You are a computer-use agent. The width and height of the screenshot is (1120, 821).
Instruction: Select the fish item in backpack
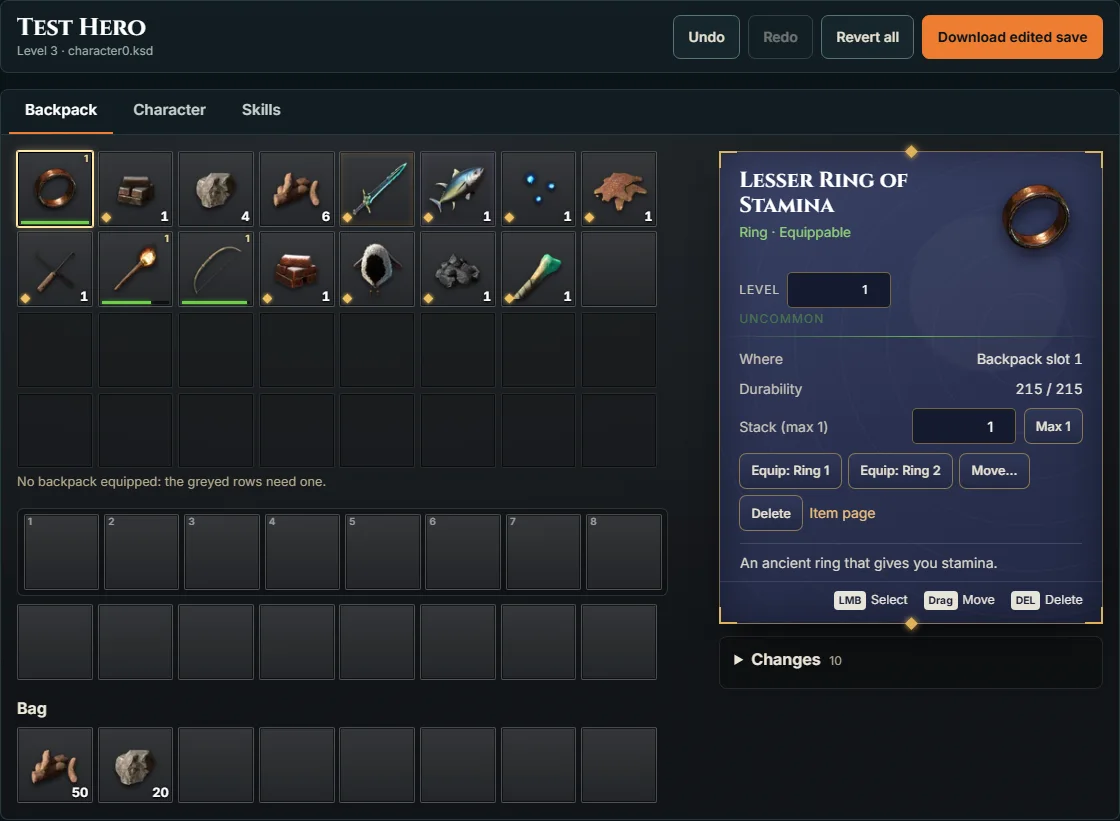pos(458,189)
